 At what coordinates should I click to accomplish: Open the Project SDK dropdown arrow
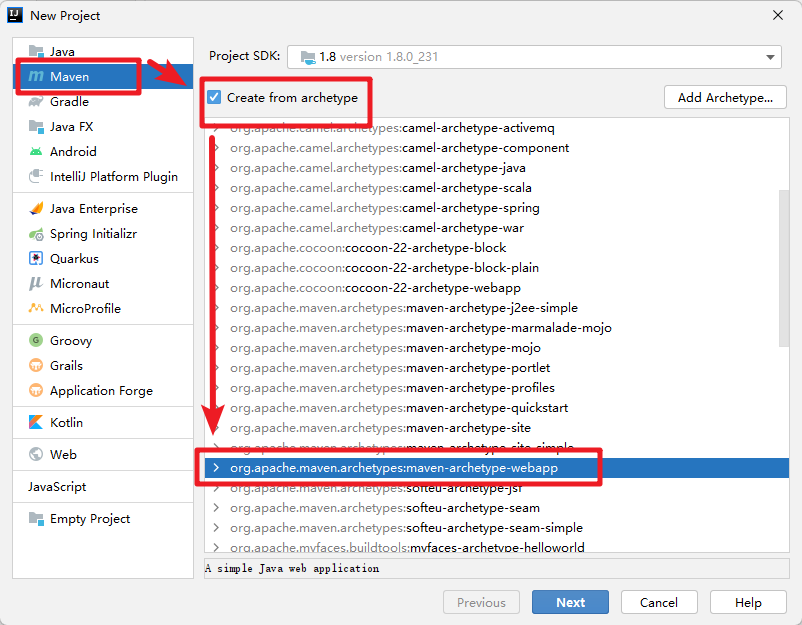(770, 57)
